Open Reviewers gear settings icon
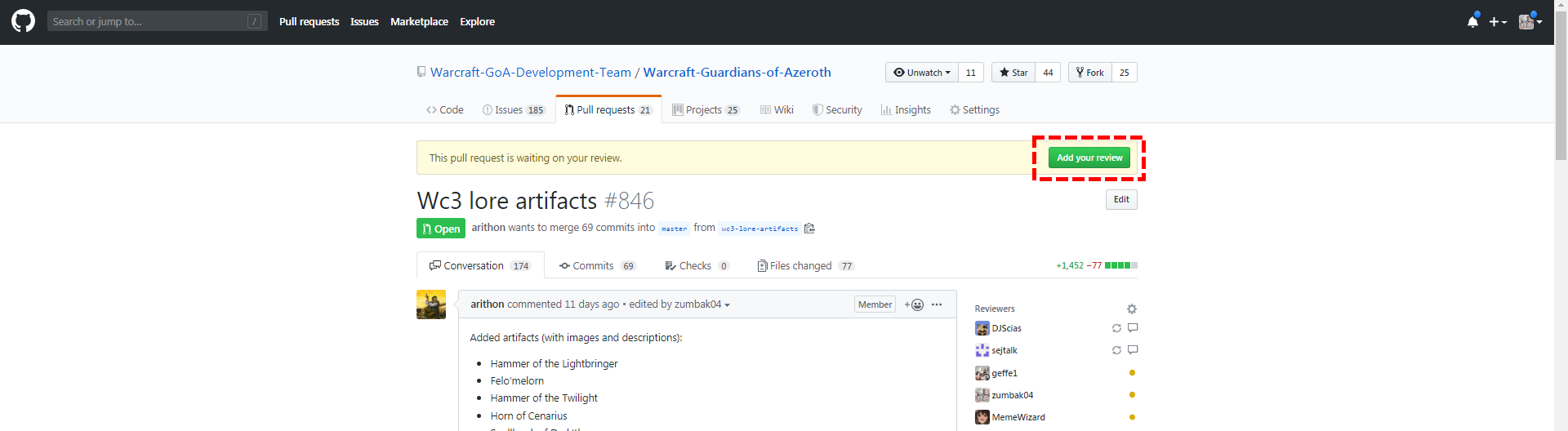1568x431 pixels. [x=1131, y=309]
